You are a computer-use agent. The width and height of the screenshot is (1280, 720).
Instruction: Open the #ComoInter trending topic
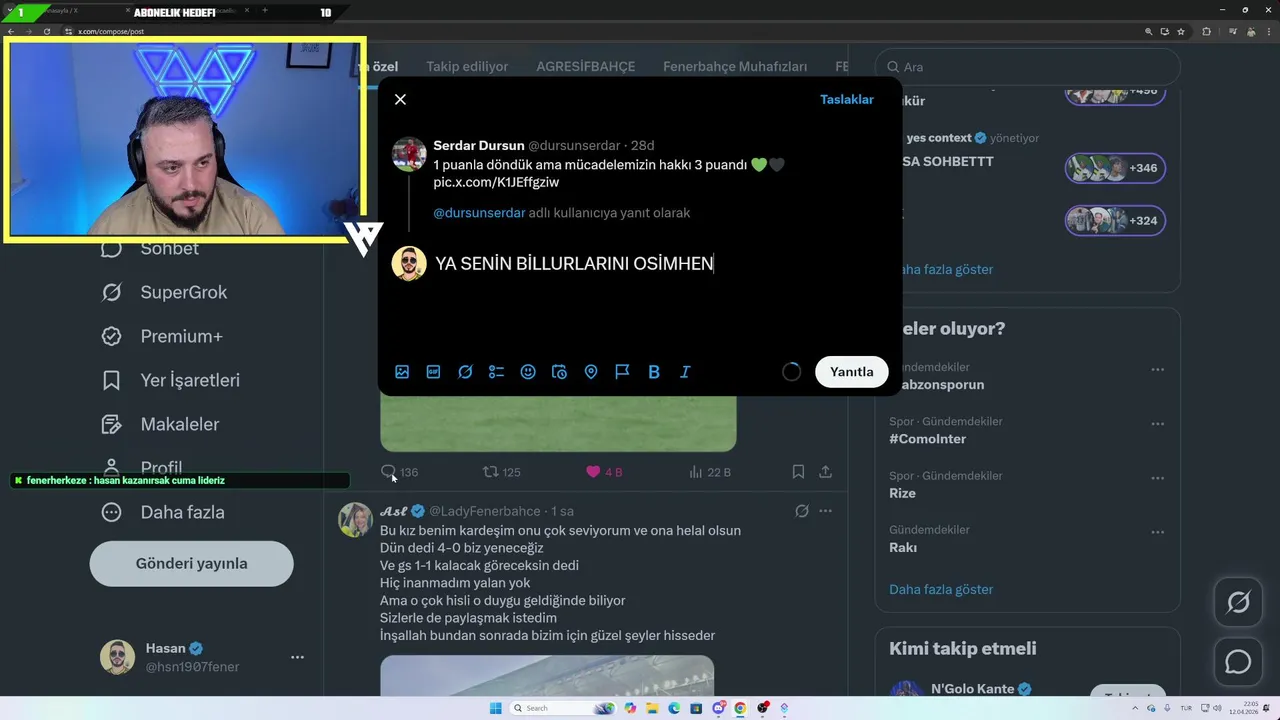click(x=927, y=439)
